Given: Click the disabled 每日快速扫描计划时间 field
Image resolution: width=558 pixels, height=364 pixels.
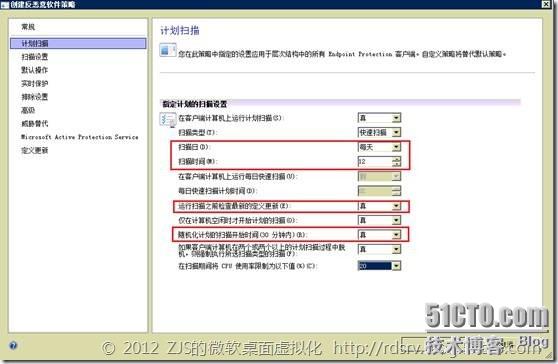Looking at the screenshot, I should point(379,191).
